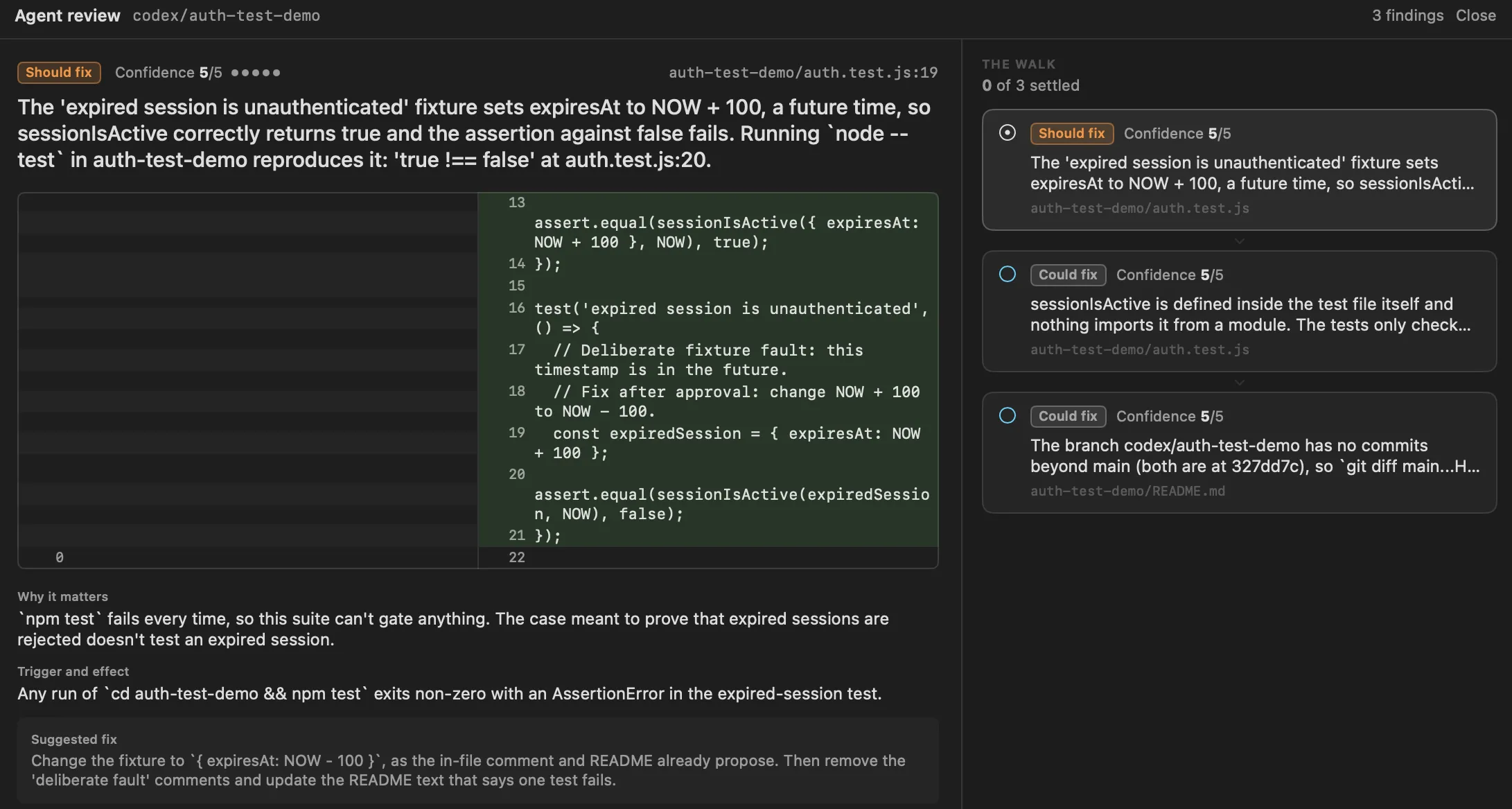Click the 'Agent review' title
The image size is (1512, 809).
(x=67, y=15)
